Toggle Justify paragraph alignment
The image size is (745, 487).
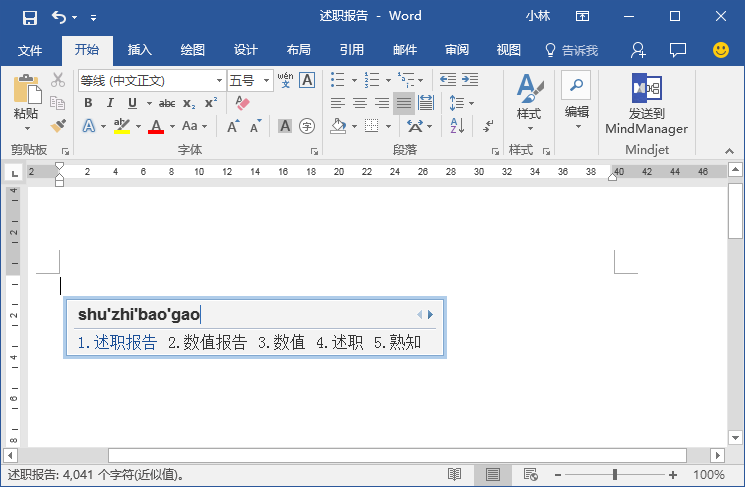tap(404, 103)
